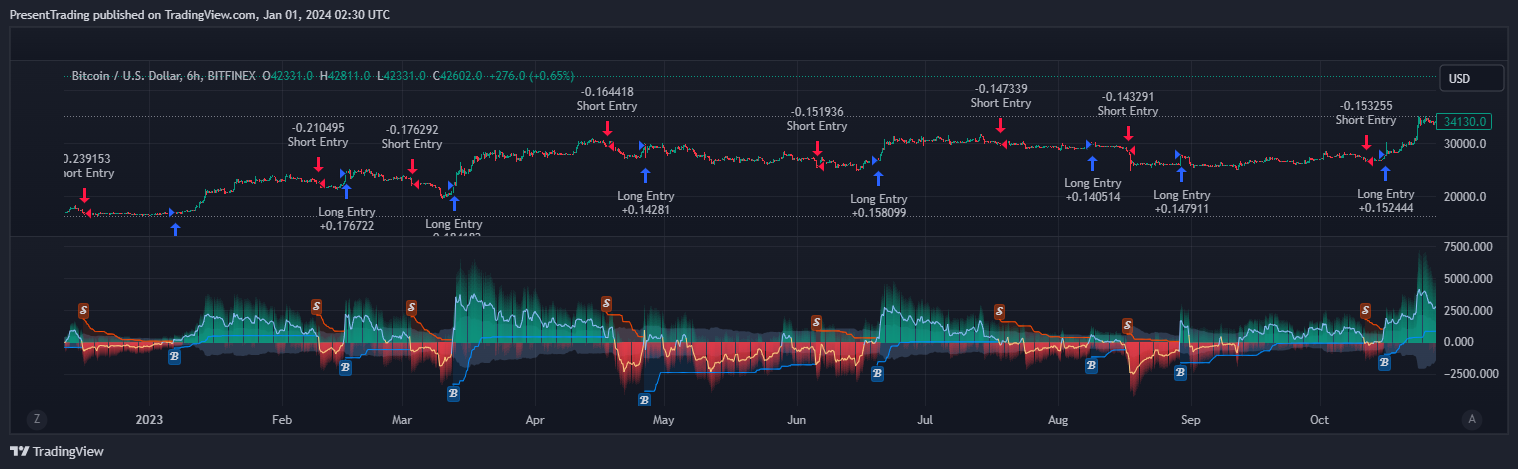Click the 30000.0 price axis label
The image size is (1518, 469).
(1465, 144)
